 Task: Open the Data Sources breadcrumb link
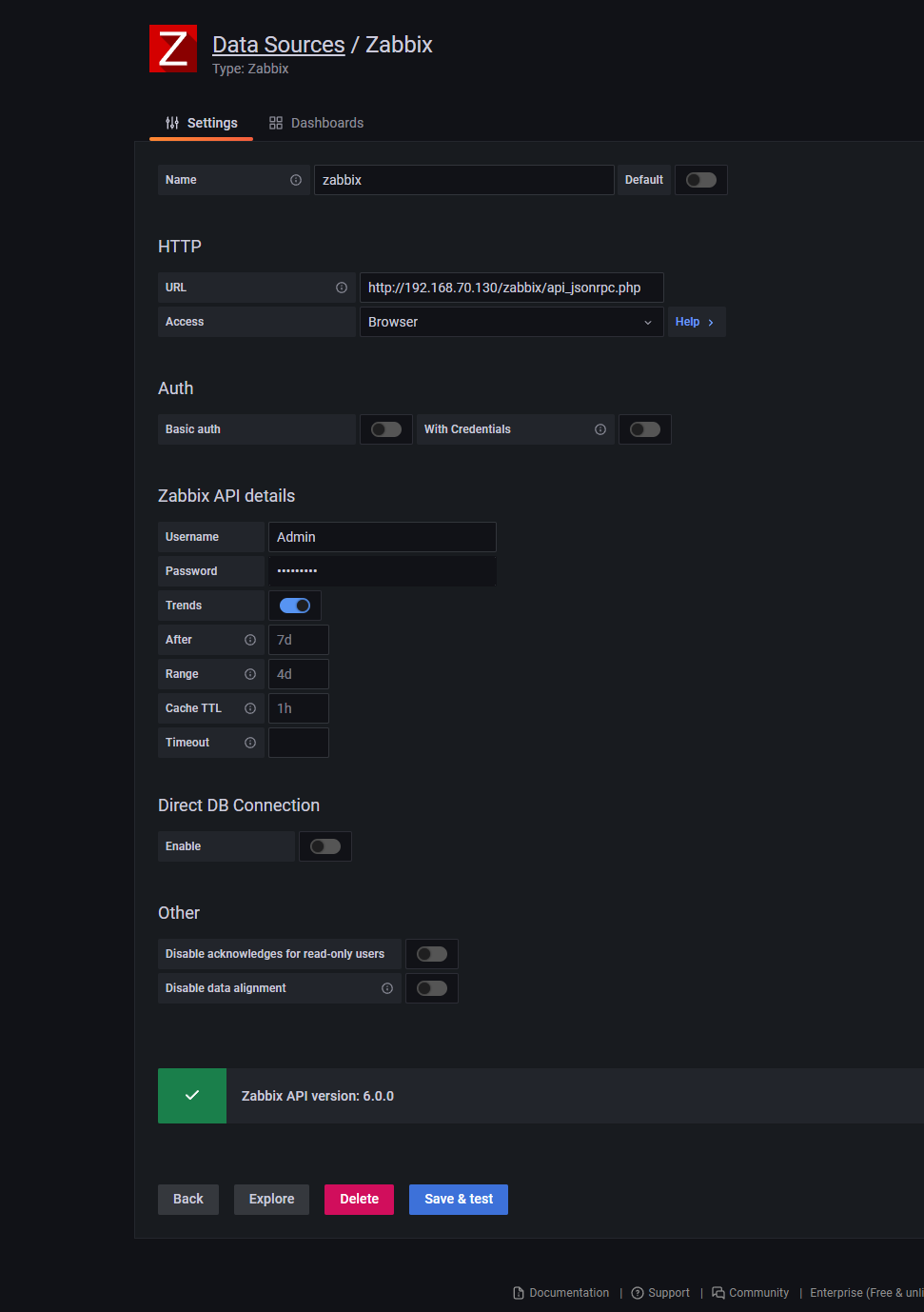click(x=279, y=45)
